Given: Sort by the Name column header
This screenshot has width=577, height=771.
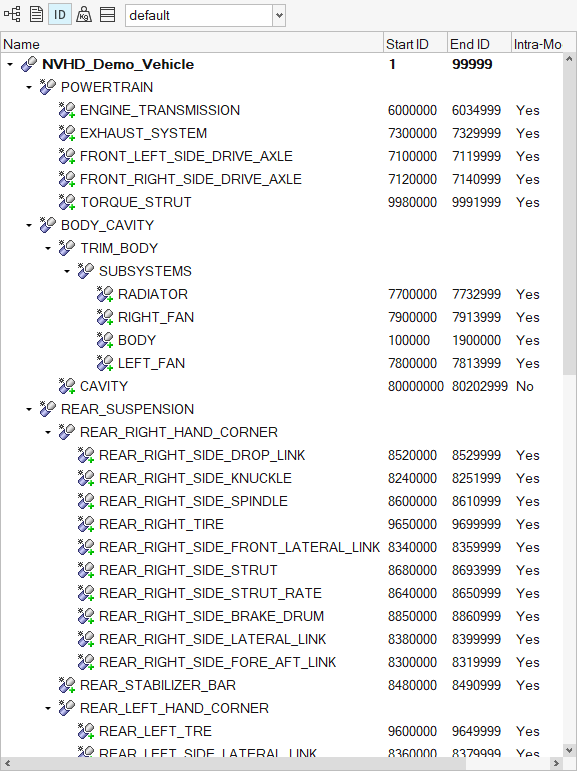Looking at the screenshot, I should click(x=192, y=43).
